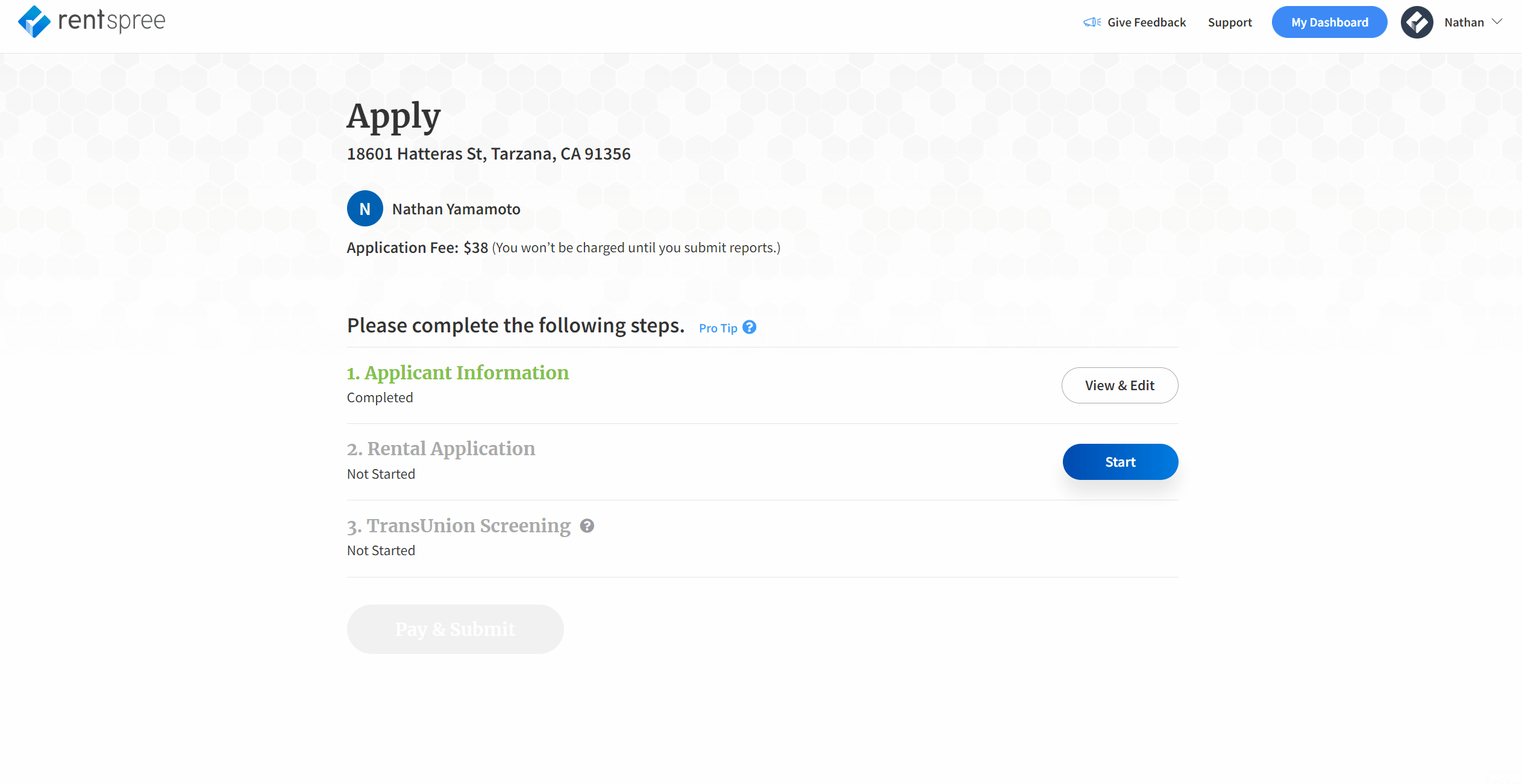This screenshot has height=784, width=1522.
Task: Go to My Dashboard
Action: click(x=1329, y=22)
